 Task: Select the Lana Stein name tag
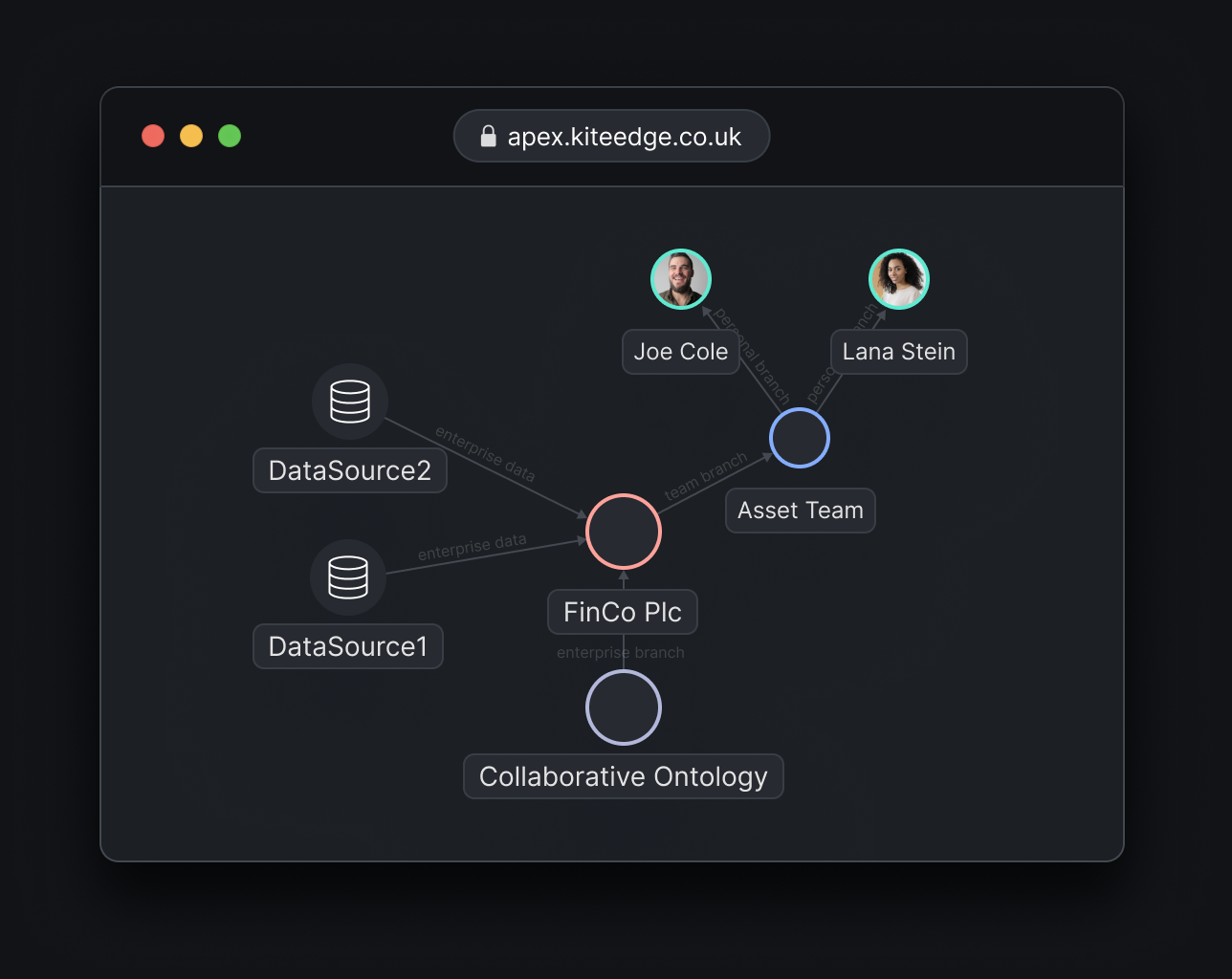click(898, 351)
